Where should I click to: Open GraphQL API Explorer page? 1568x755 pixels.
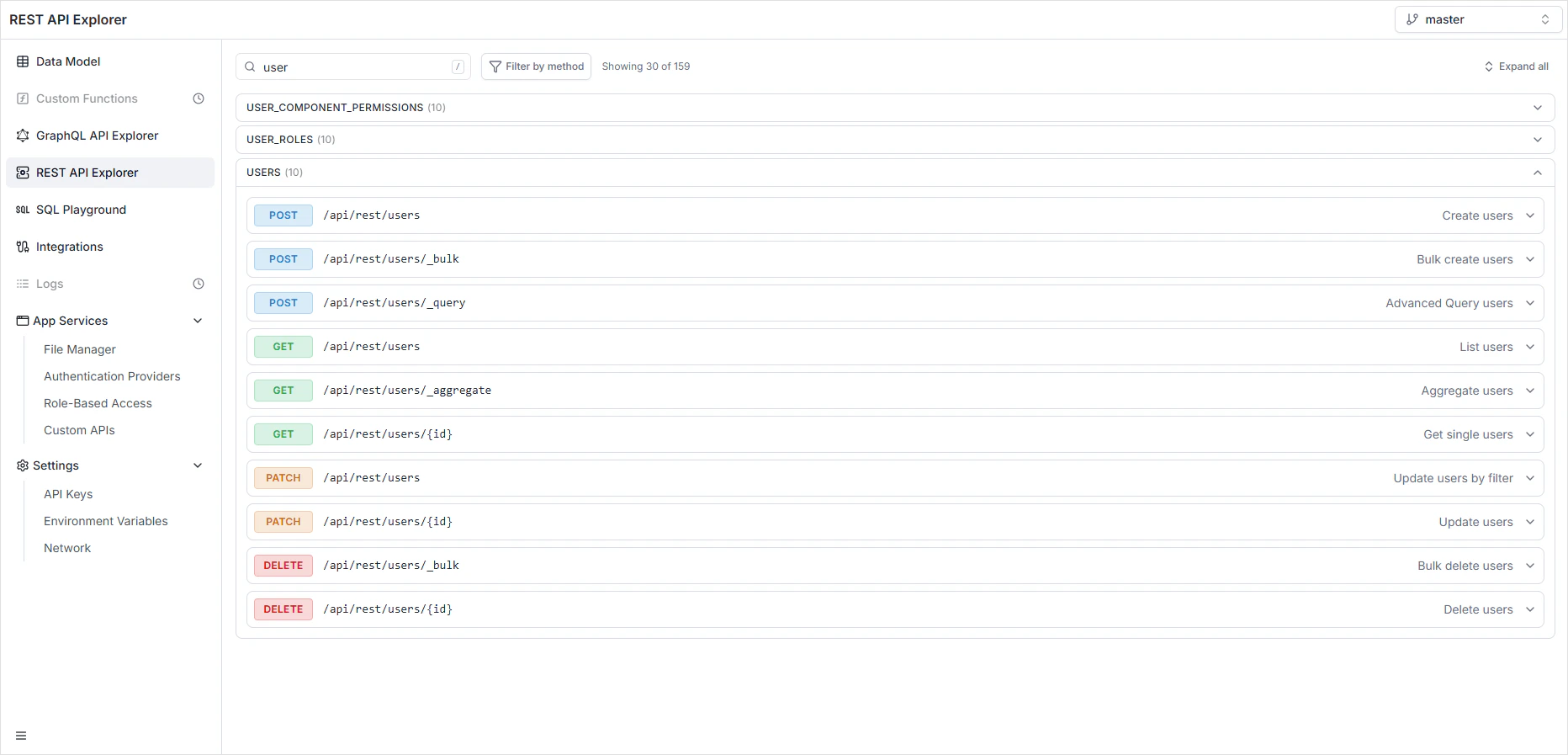[x=110, y=136]
